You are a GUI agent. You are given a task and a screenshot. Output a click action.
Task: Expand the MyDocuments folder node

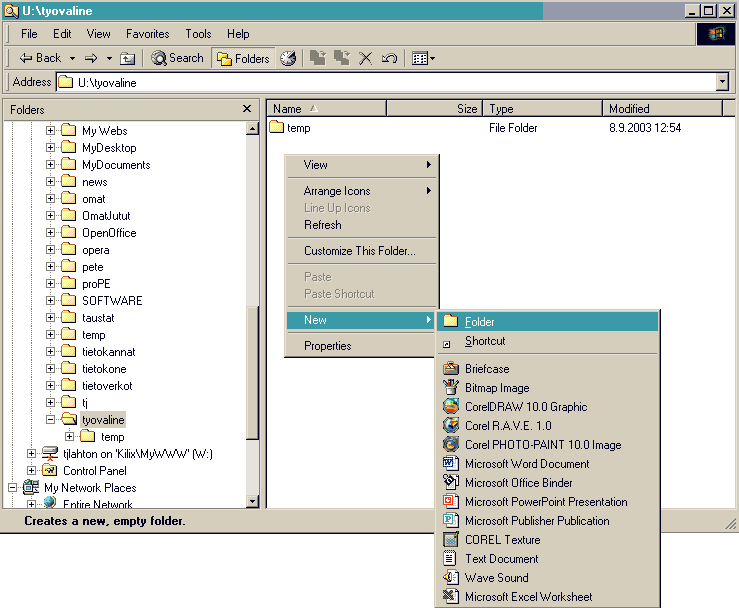click(x=50, y=164)
